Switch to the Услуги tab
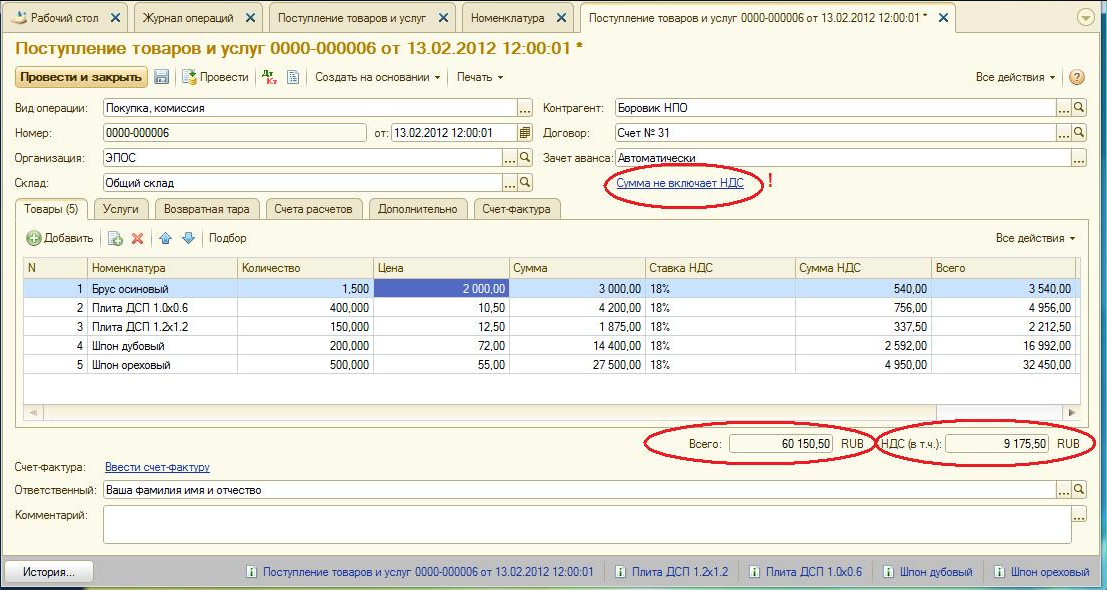Viewport: 1107px width, 590px height. [121, 209]
